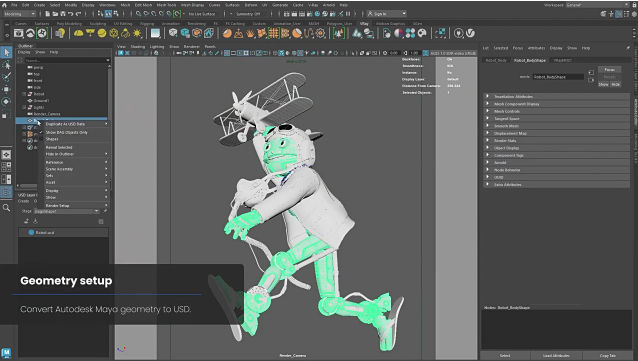The height and width of the screenshot is (361, 638).
Task: Open the Render Setup submenu
Action: [76, 206]
